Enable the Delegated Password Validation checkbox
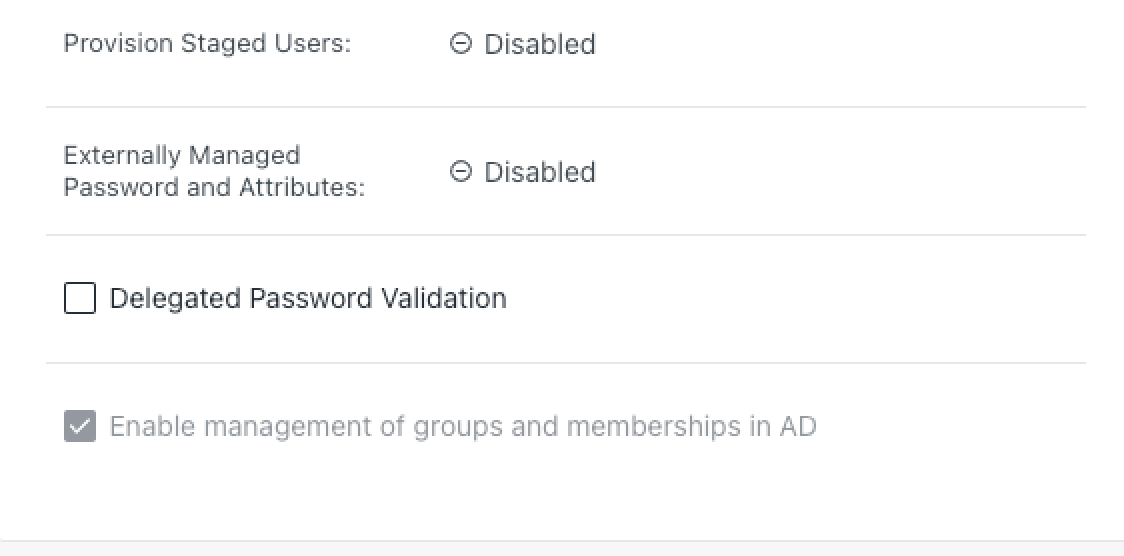The height and width of the screenshot is (556, 1124). tap(80, 298)
